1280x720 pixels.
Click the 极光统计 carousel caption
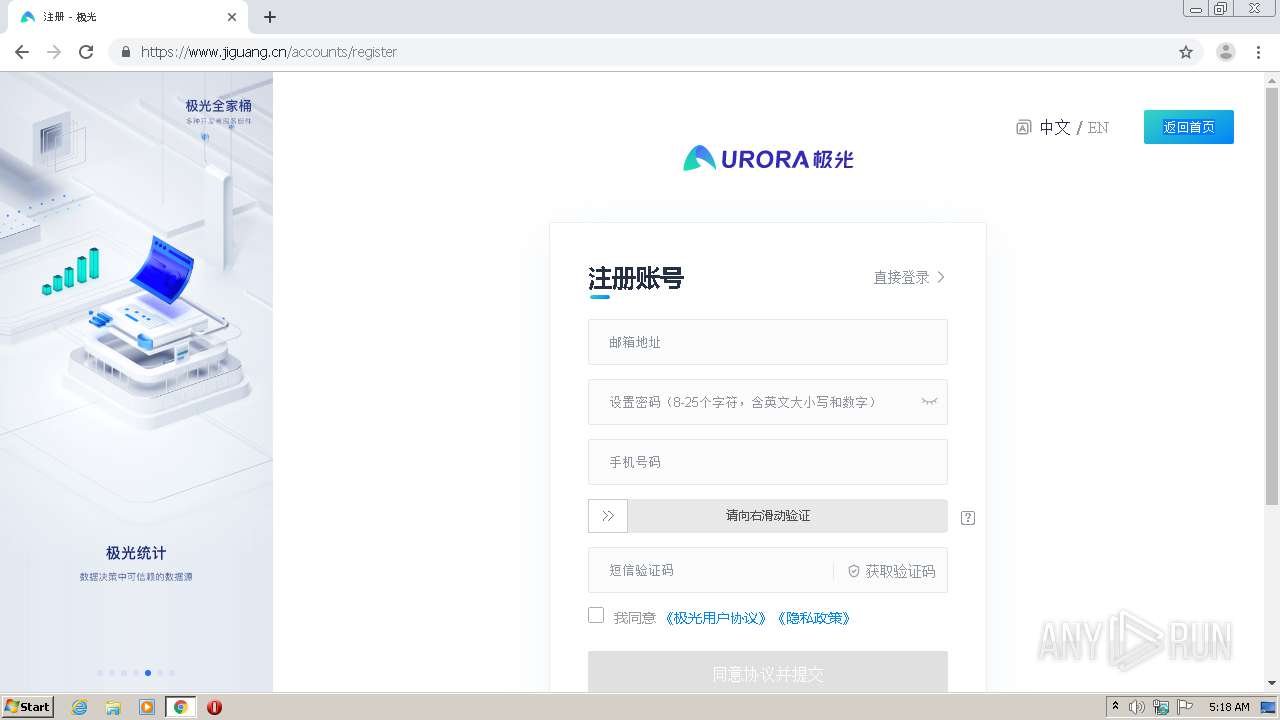[x=136, y=553]
